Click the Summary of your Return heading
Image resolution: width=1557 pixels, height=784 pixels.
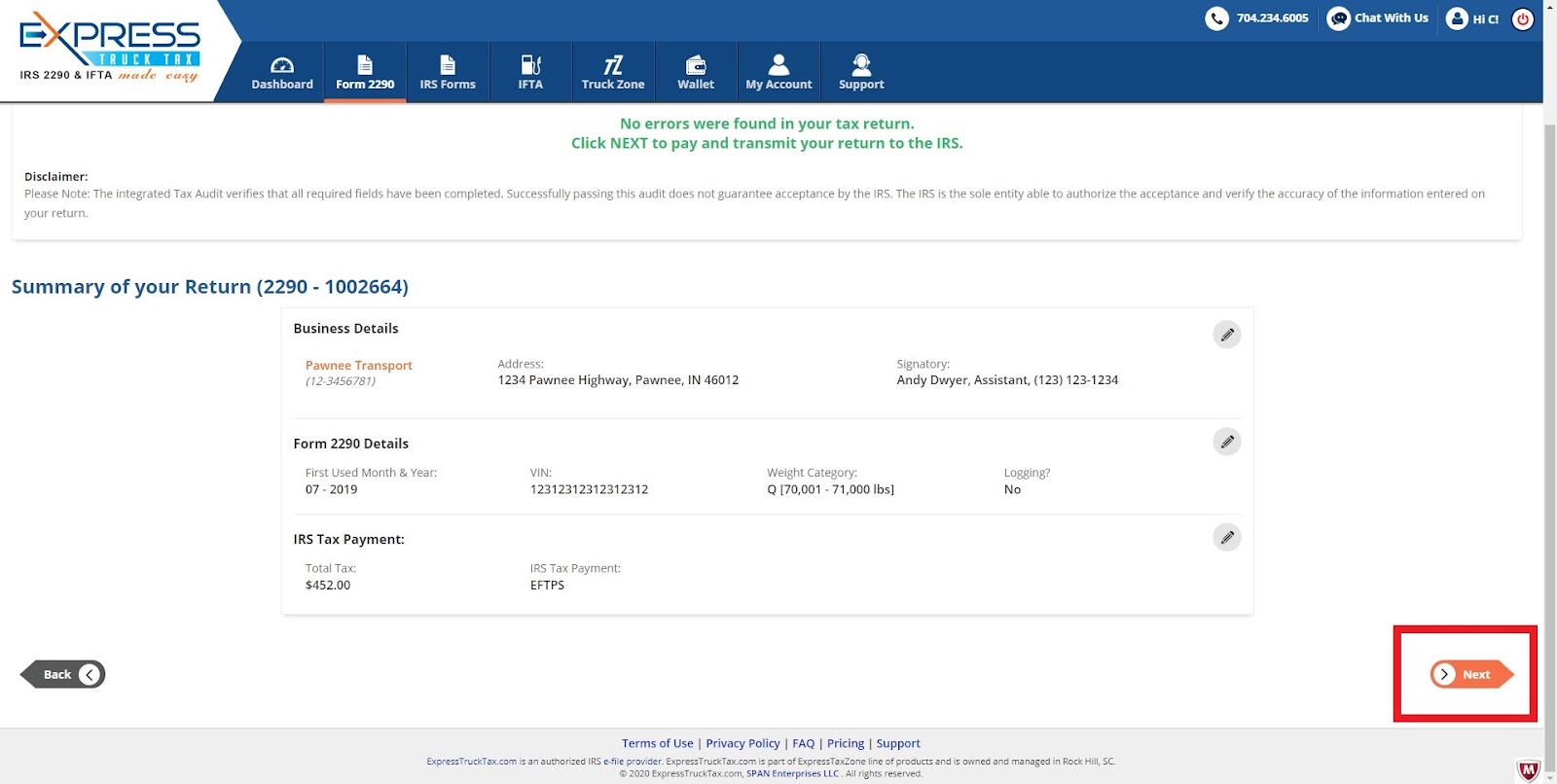pos(209,287)
